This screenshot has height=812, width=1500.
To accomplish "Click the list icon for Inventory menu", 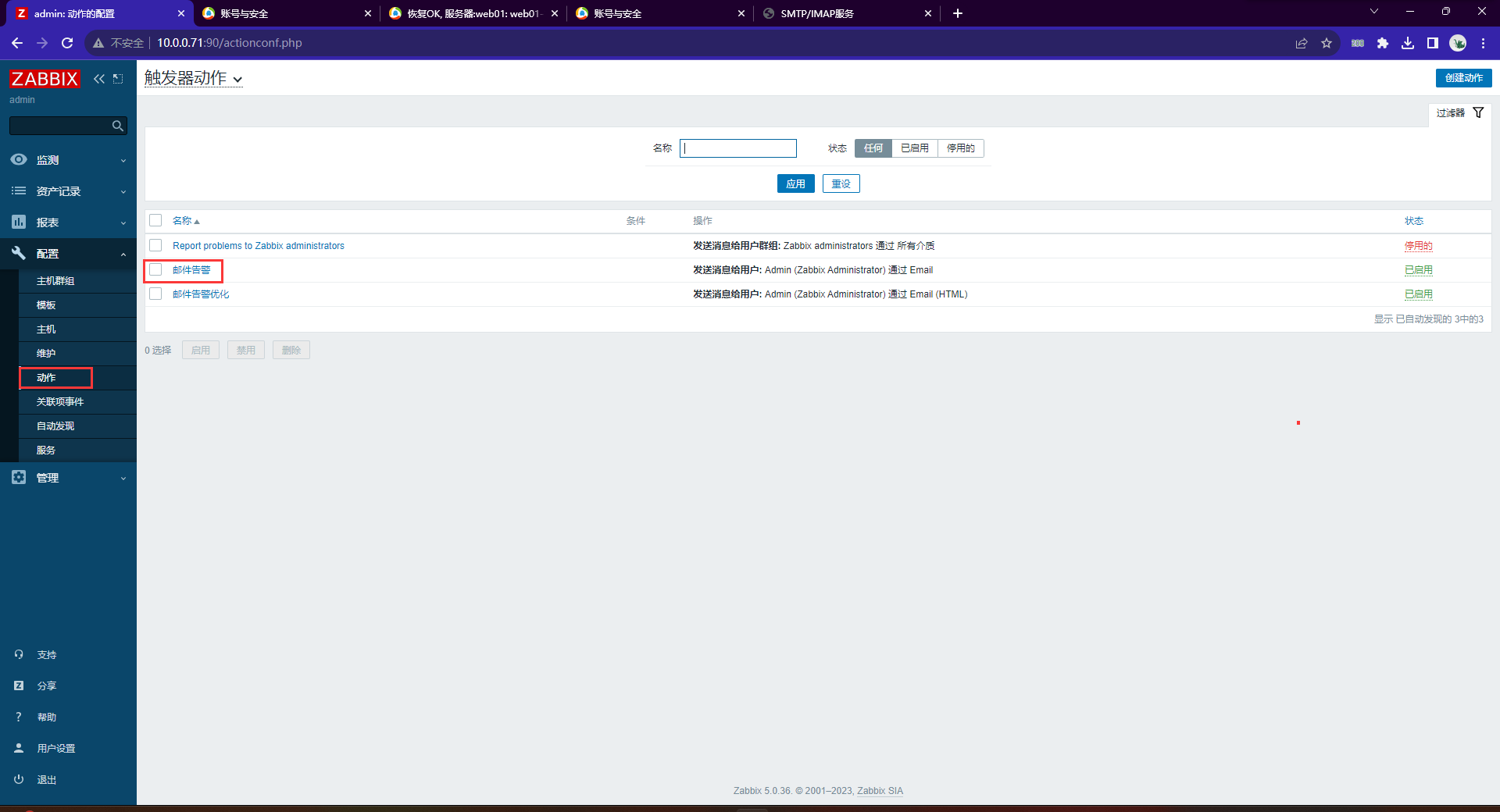I will (x=19, y=191).
